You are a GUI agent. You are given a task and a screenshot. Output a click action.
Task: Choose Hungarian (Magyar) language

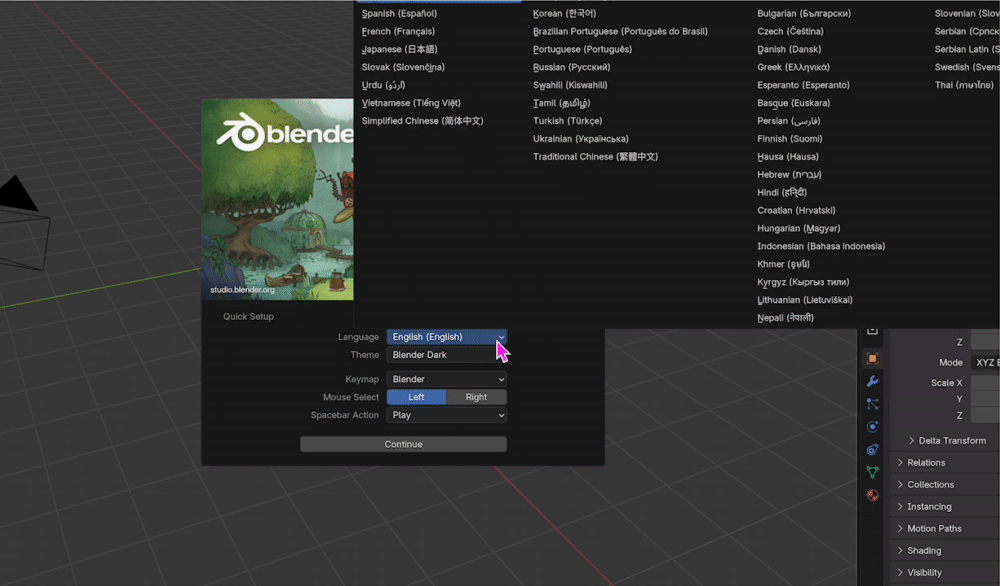pyautogui.click(x=798, y=228)
